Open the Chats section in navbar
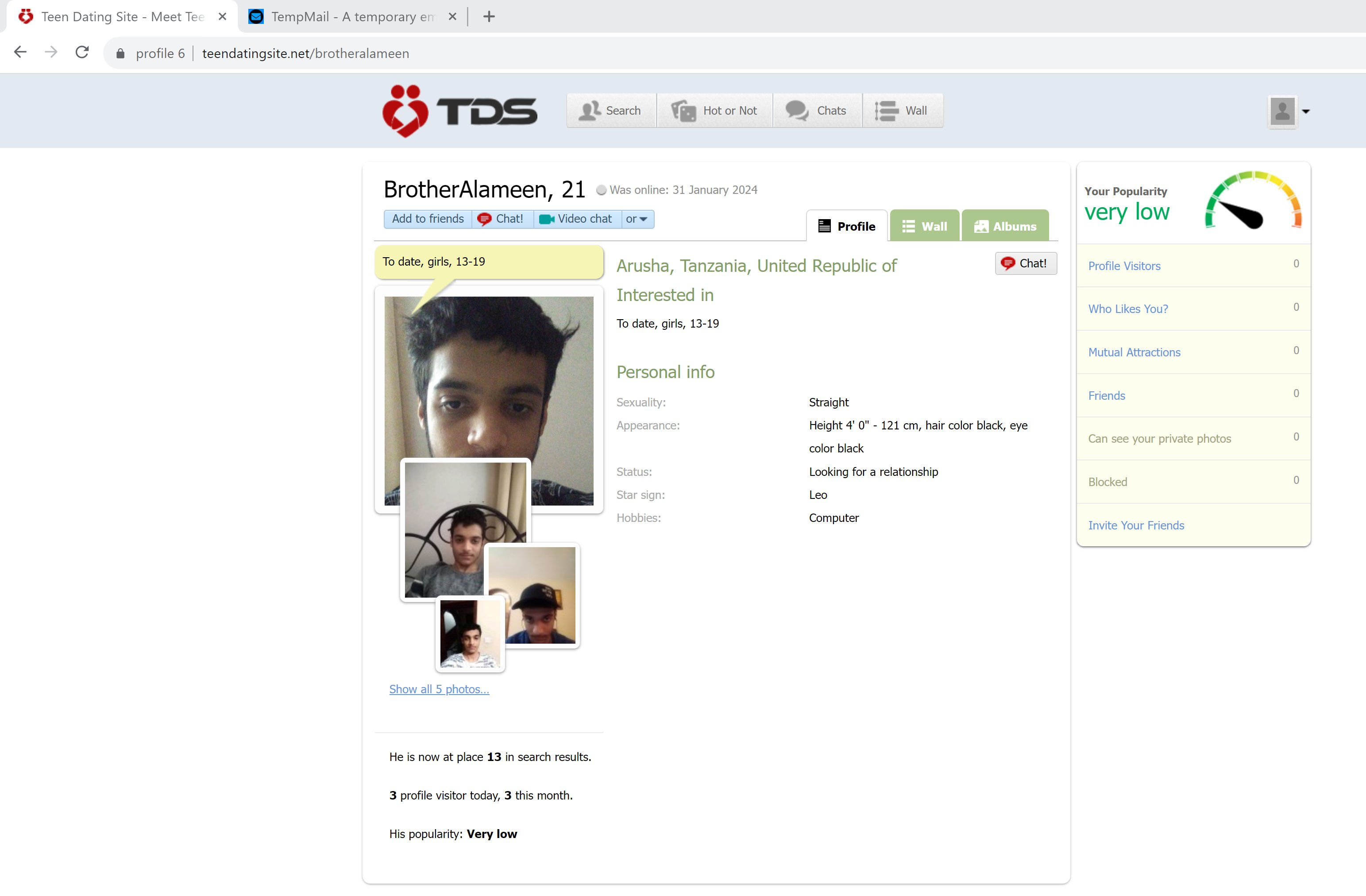1366x896 pixels. [x=817, y=110]
